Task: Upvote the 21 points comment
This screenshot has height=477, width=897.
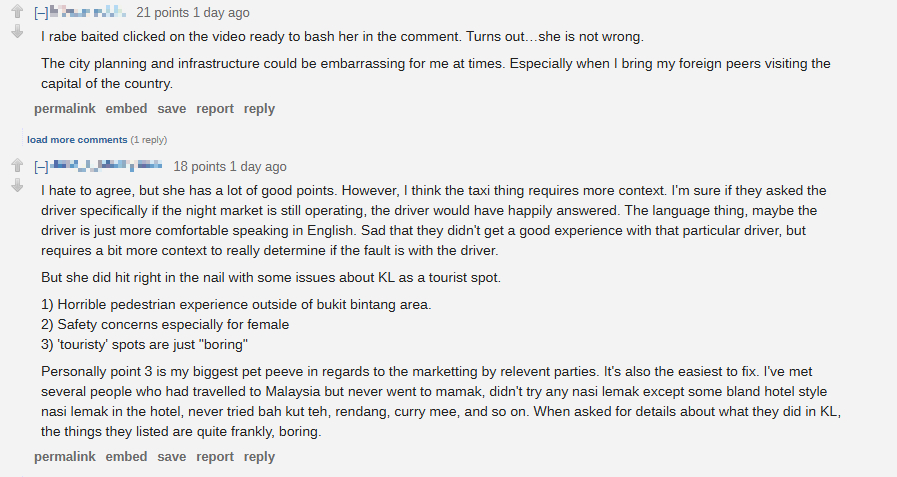Action: [16, 13]
